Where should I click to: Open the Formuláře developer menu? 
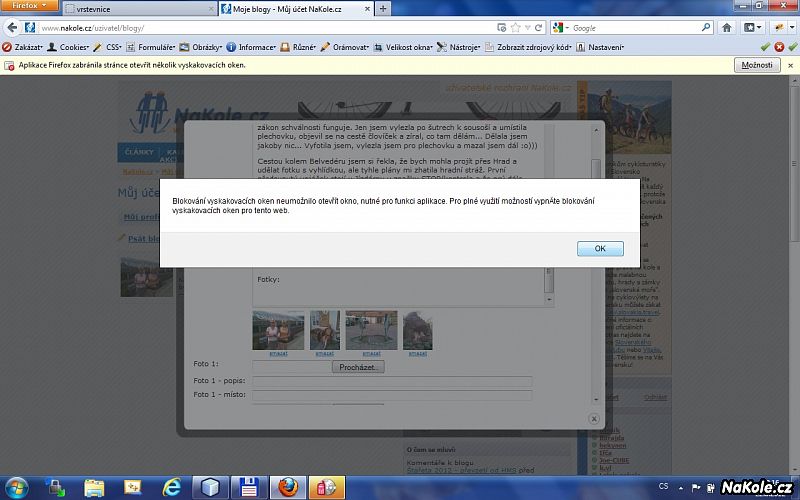point(151,47)
